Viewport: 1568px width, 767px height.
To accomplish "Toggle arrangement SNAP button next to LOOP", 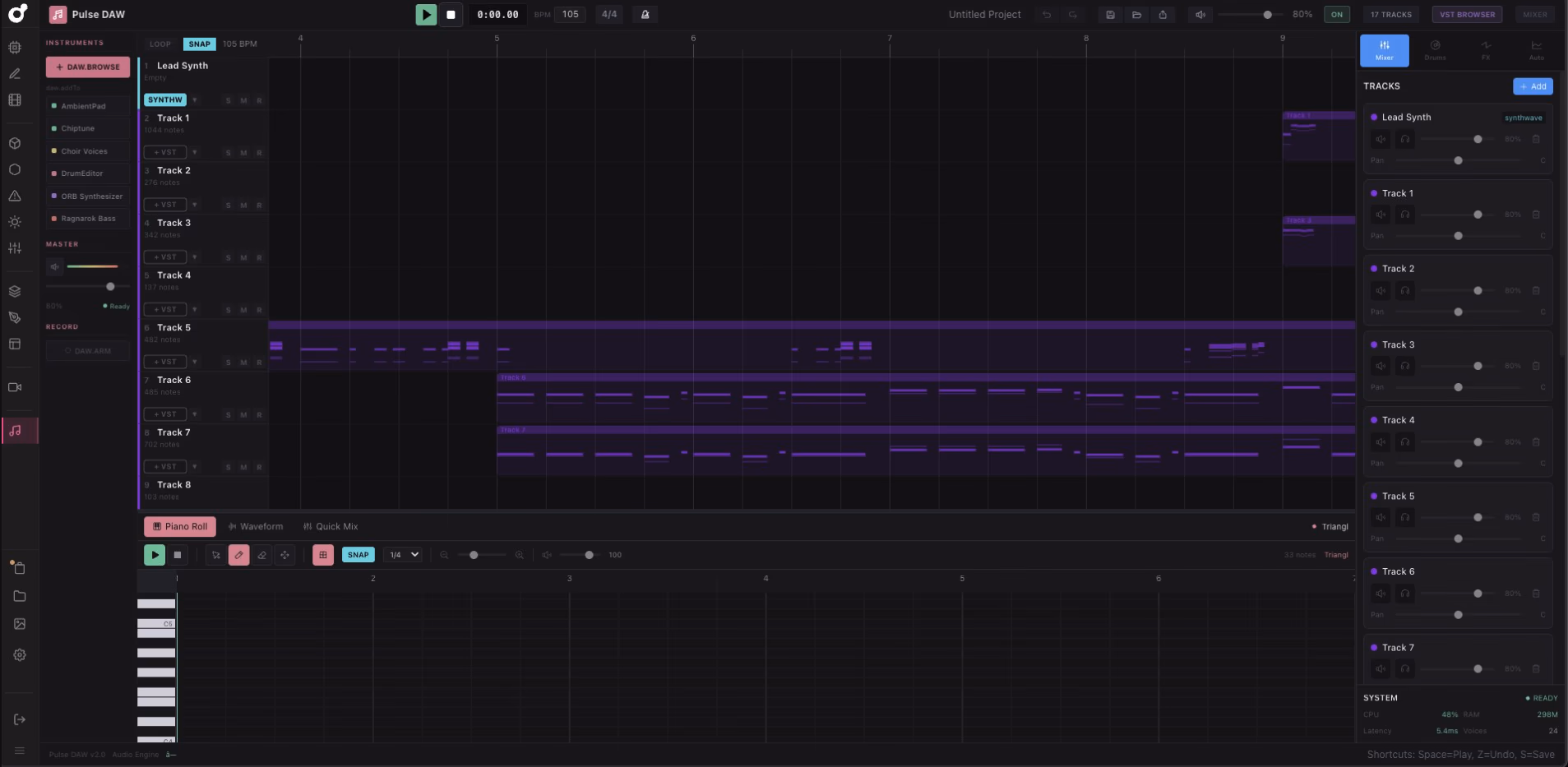I will (x=200, y=44).
